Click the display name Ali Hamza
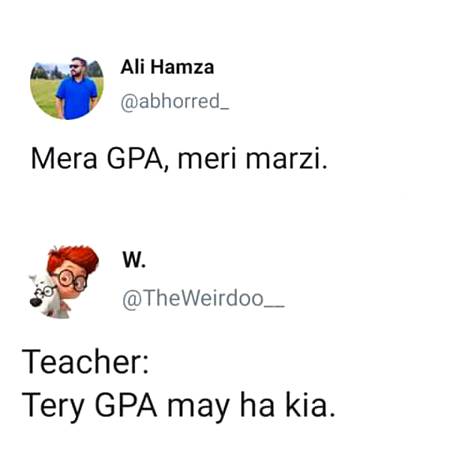The height and width of the screenshot is (450, 450). (x=167, y=67)
